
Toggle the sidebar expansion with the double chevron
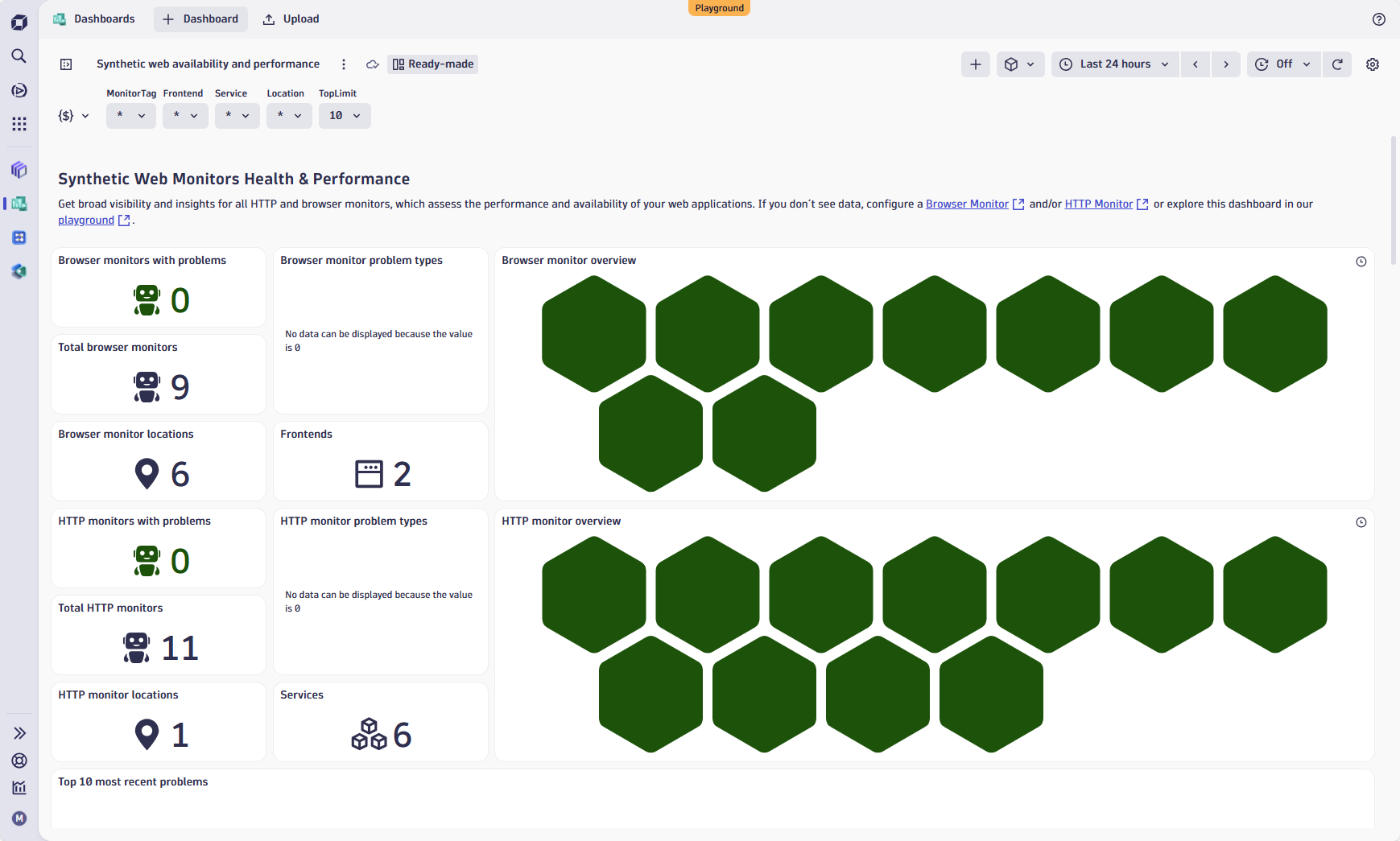(x=19, y=732)
